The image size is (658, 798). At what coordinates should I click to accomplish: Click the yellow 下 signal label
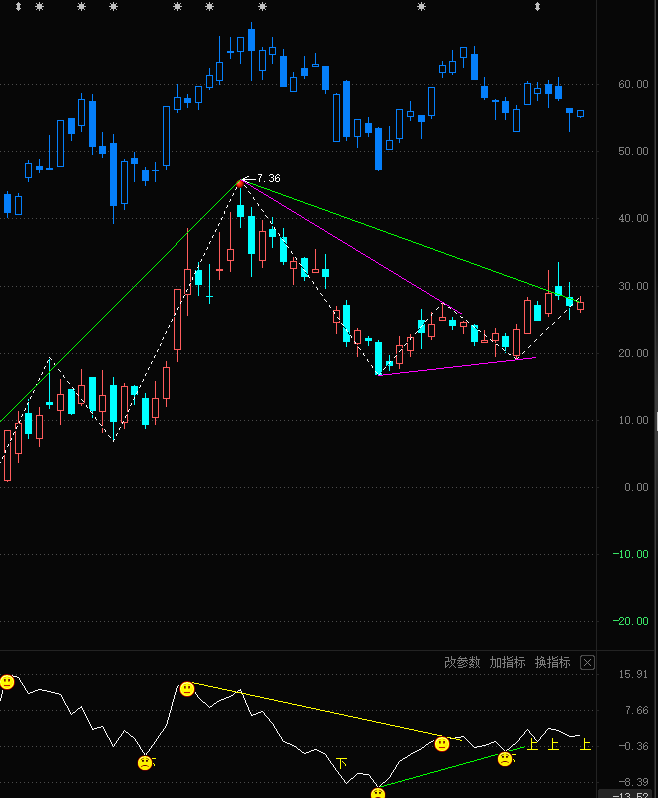[x=342, y=763]
